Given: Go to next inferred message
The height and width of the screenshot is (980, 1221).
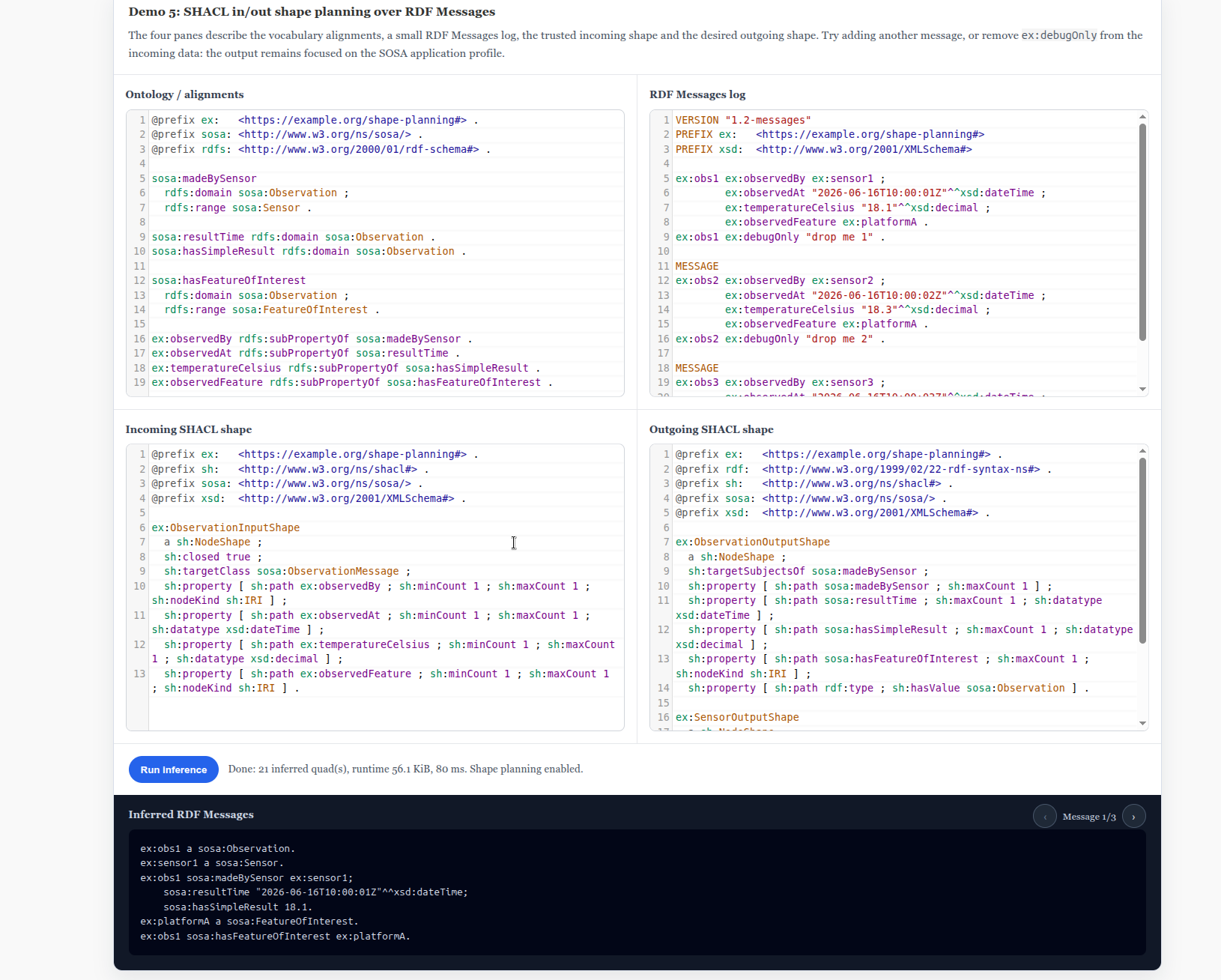Looking at the screenshot, I should coord(1133,816).
